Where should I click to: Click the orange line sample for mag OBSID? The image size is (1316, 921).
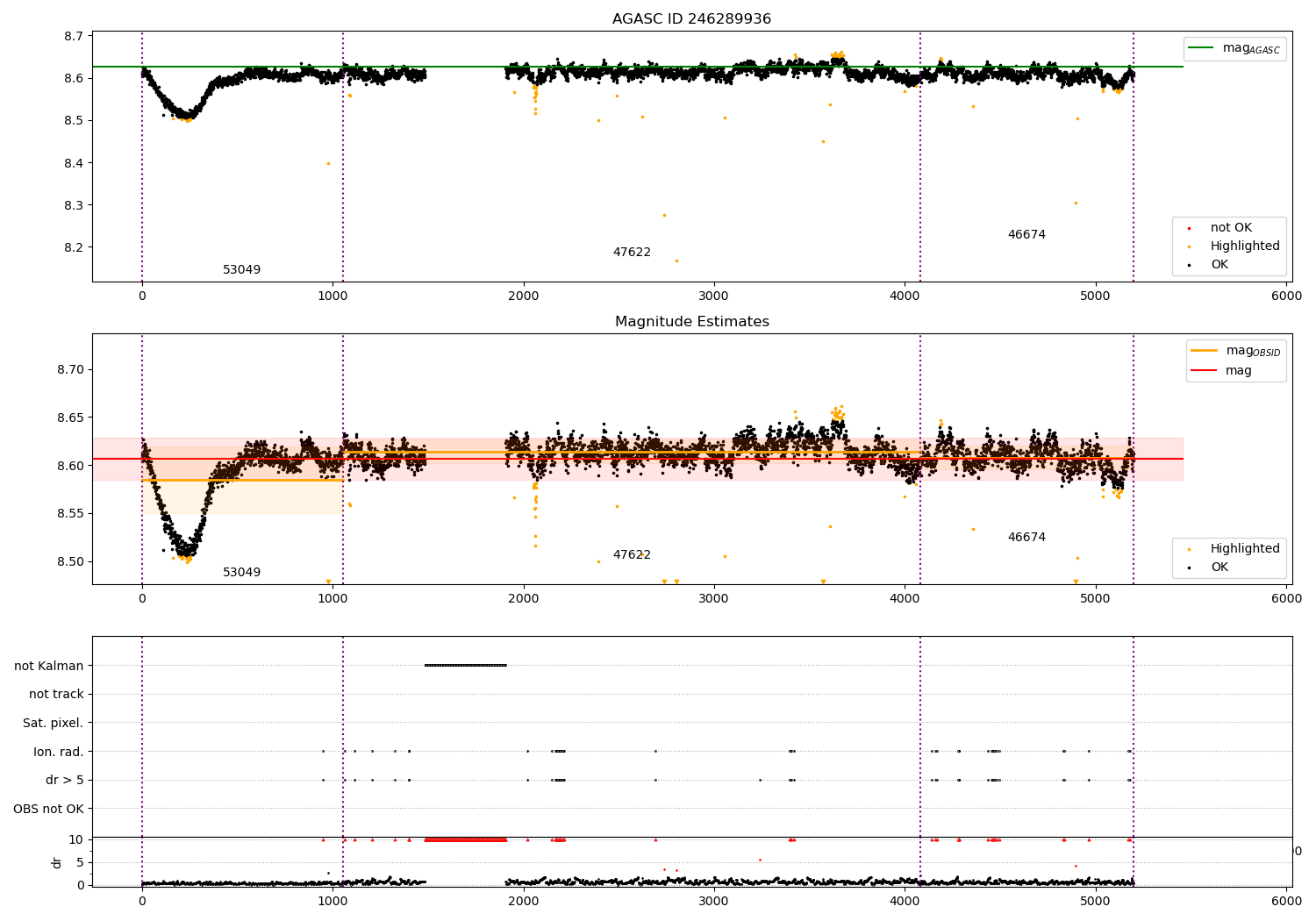pos(1204,351)
